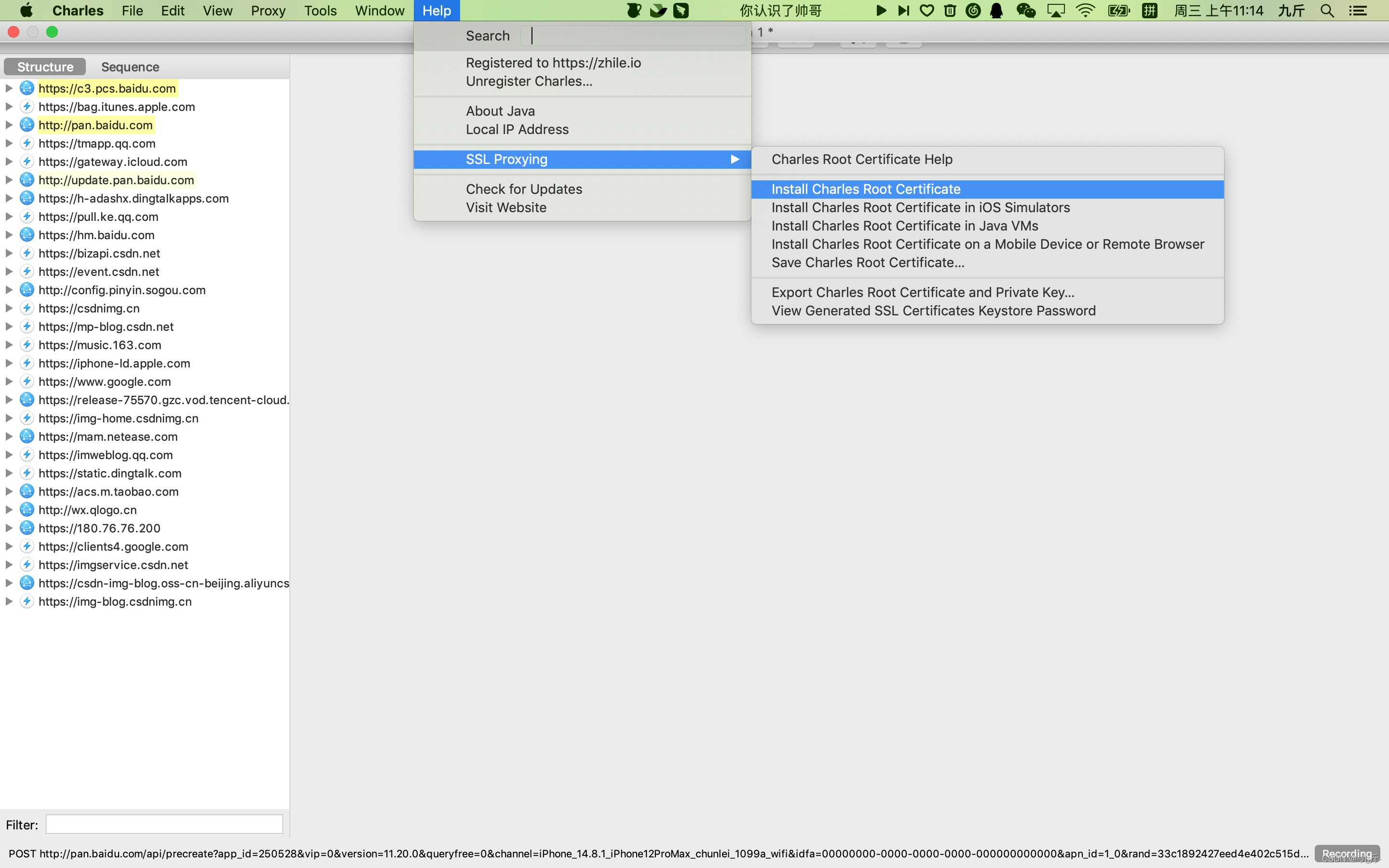The height and width of the screenshot is (868, 1389).
Task: Click the globe icon beside https://hm.baidu.com
Action: [x=27, y=235]
